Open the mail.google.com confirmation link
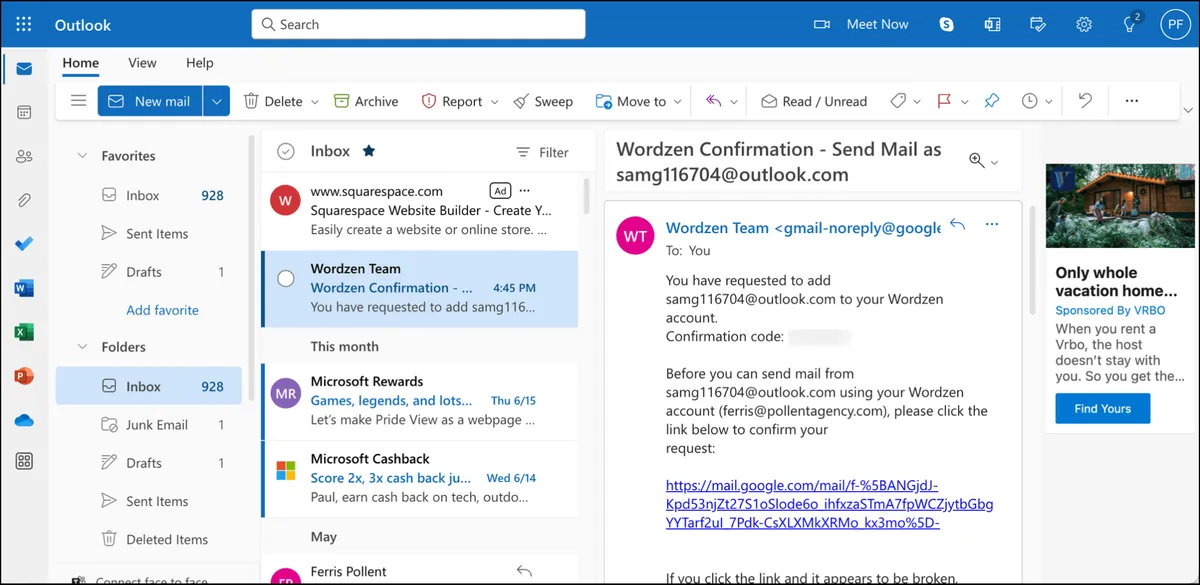 click(x=830, y=504)
